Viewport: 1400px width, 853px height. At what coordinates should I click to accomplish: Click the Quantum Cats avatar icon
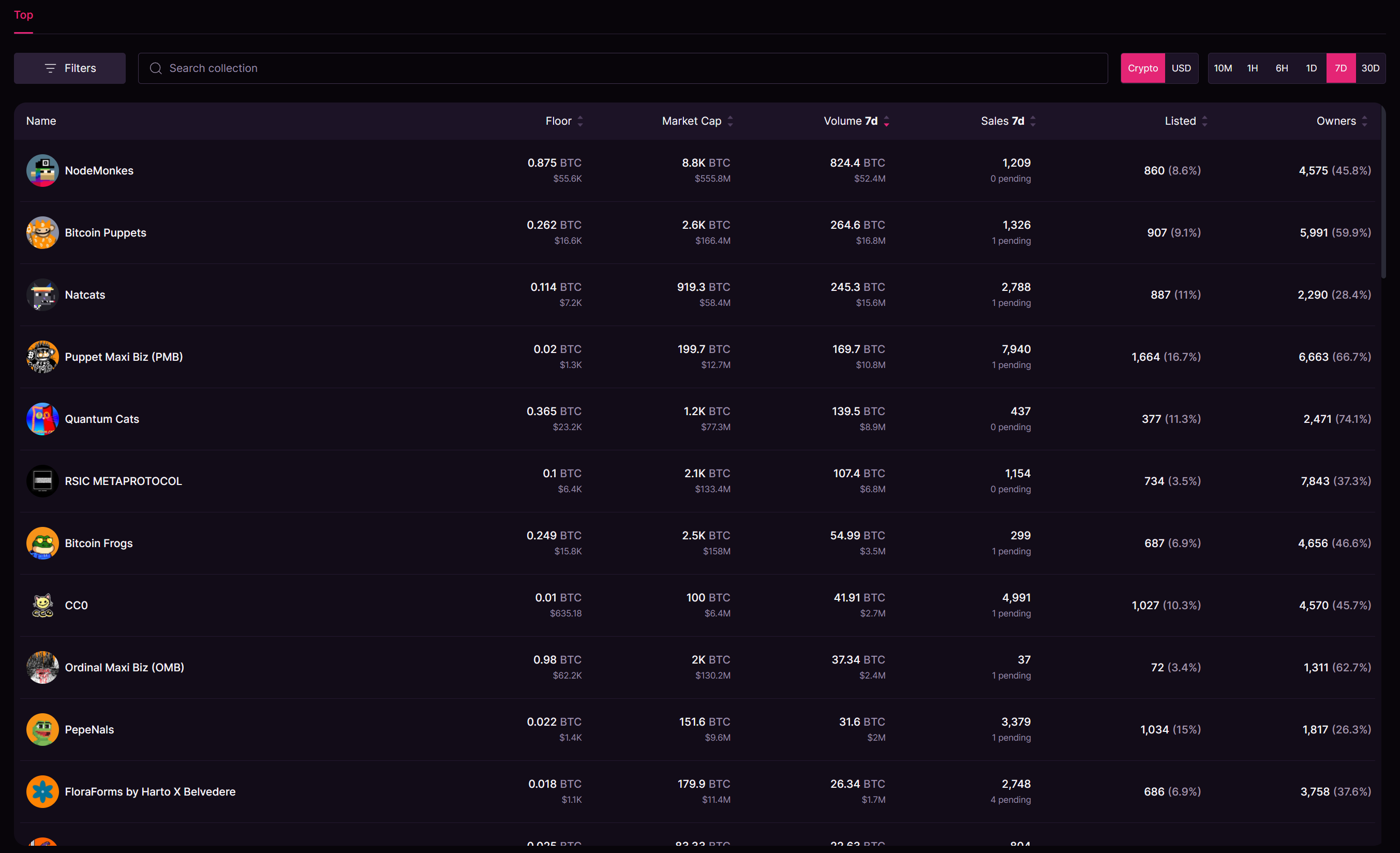tap(42, 419)
